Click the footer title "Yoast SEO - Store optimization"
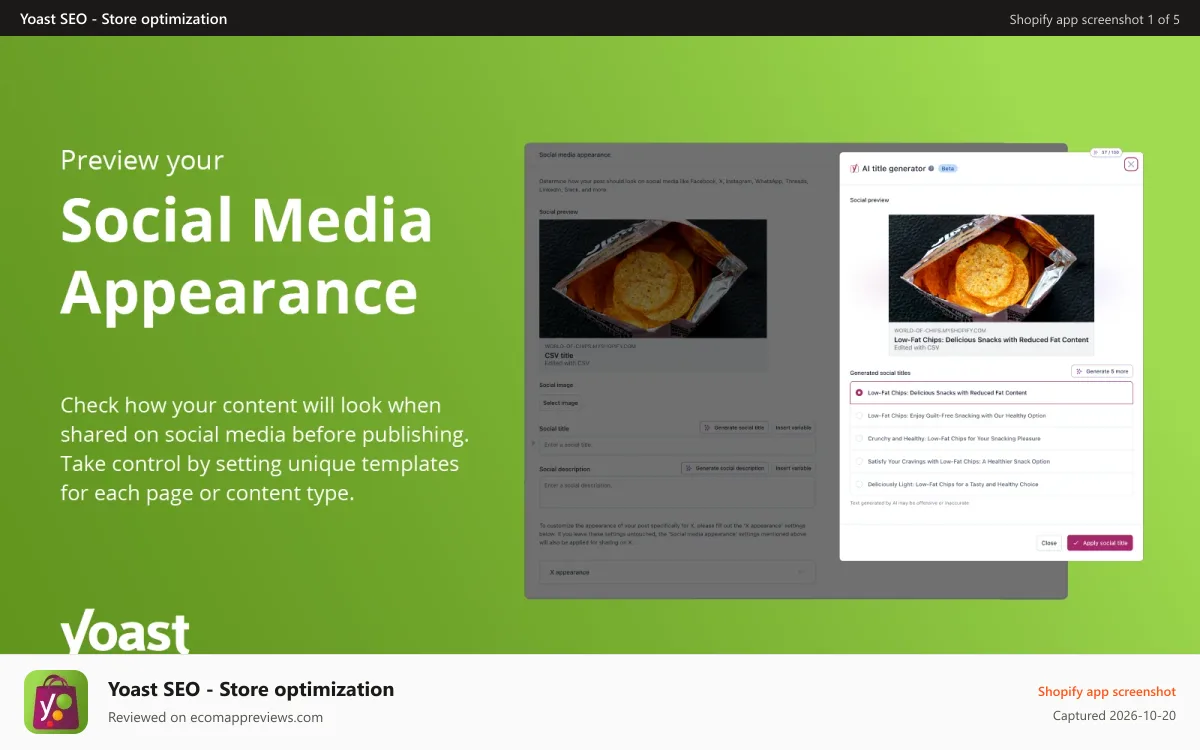Viewport: 1200px width, 750px height. (251, 689)
